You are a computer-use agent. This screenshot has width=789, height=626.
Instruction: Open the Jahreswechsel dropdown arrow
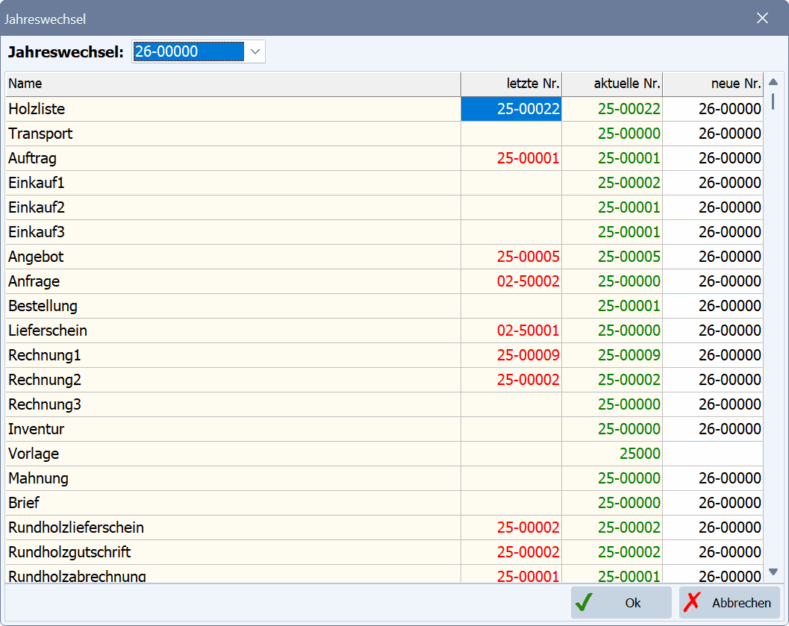pyautogui.click(x=255, y=52)
